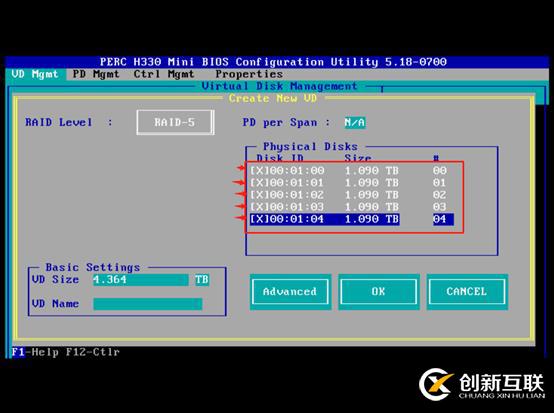Confirm with the OK button

[x=379, y=292]
